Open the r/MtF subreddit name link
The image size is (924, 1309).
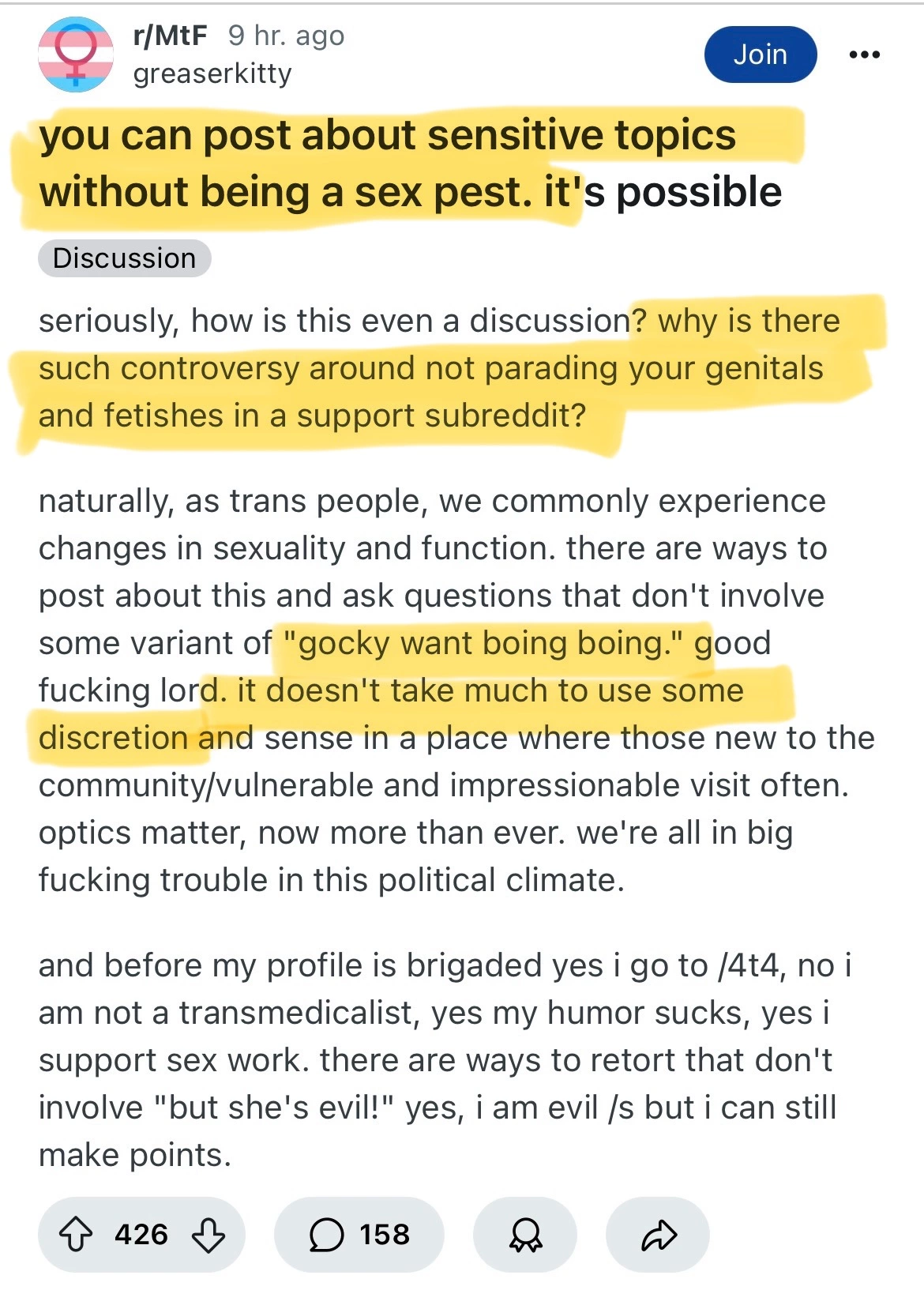(x=171, y=36)
